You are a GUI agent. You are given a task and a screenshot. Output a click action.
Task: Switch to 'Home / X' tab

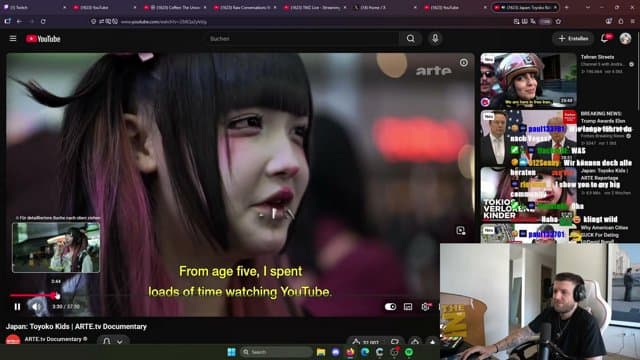point(385,7)
